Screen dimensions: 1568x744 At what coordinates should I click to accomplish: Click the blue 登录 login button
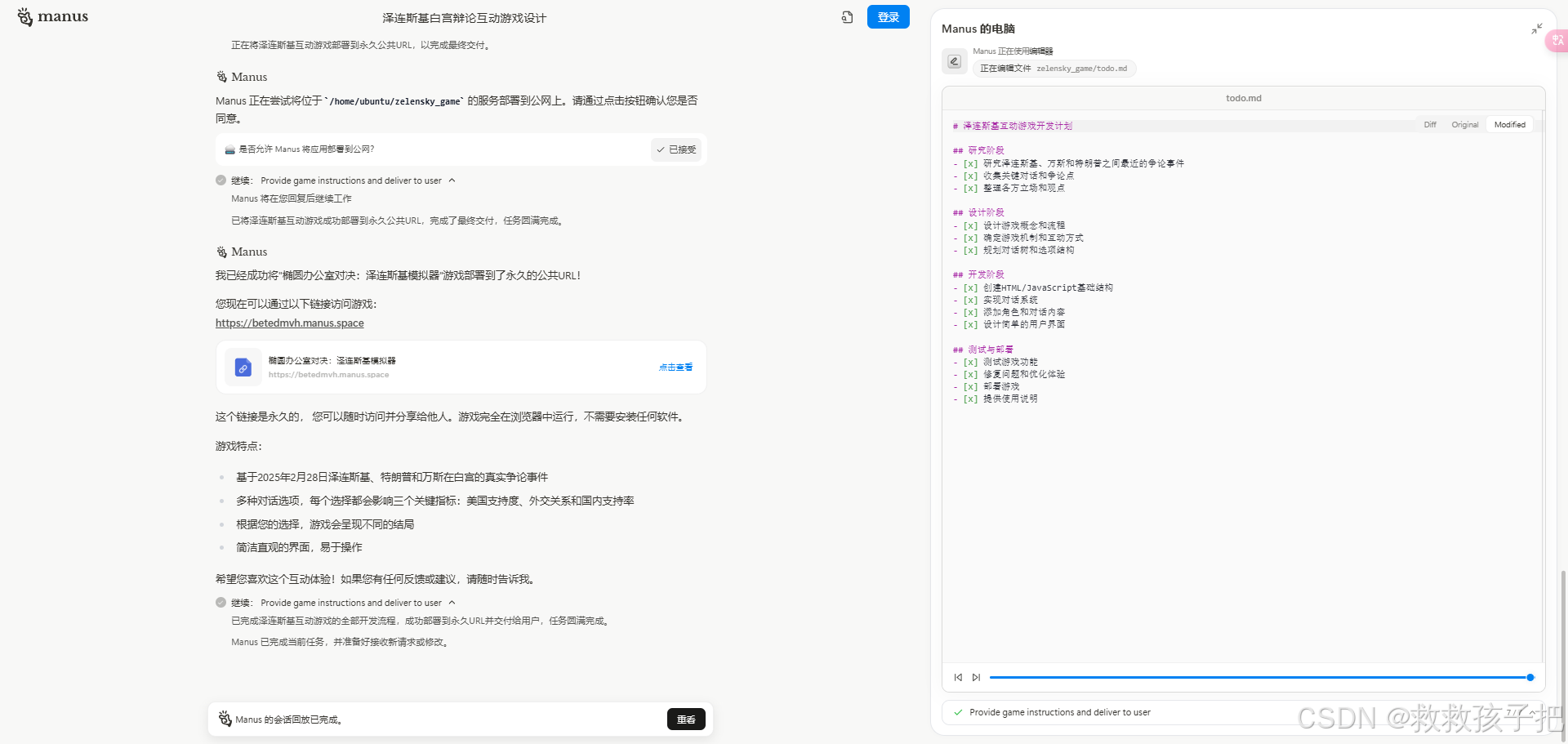click(x=888, y=17)
